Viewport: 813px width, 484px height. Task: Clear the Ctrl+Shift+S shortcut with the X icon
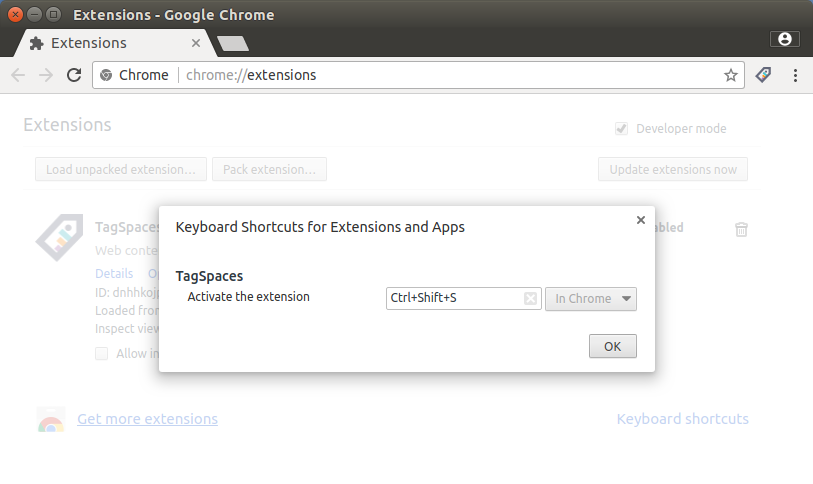(530, 298)
